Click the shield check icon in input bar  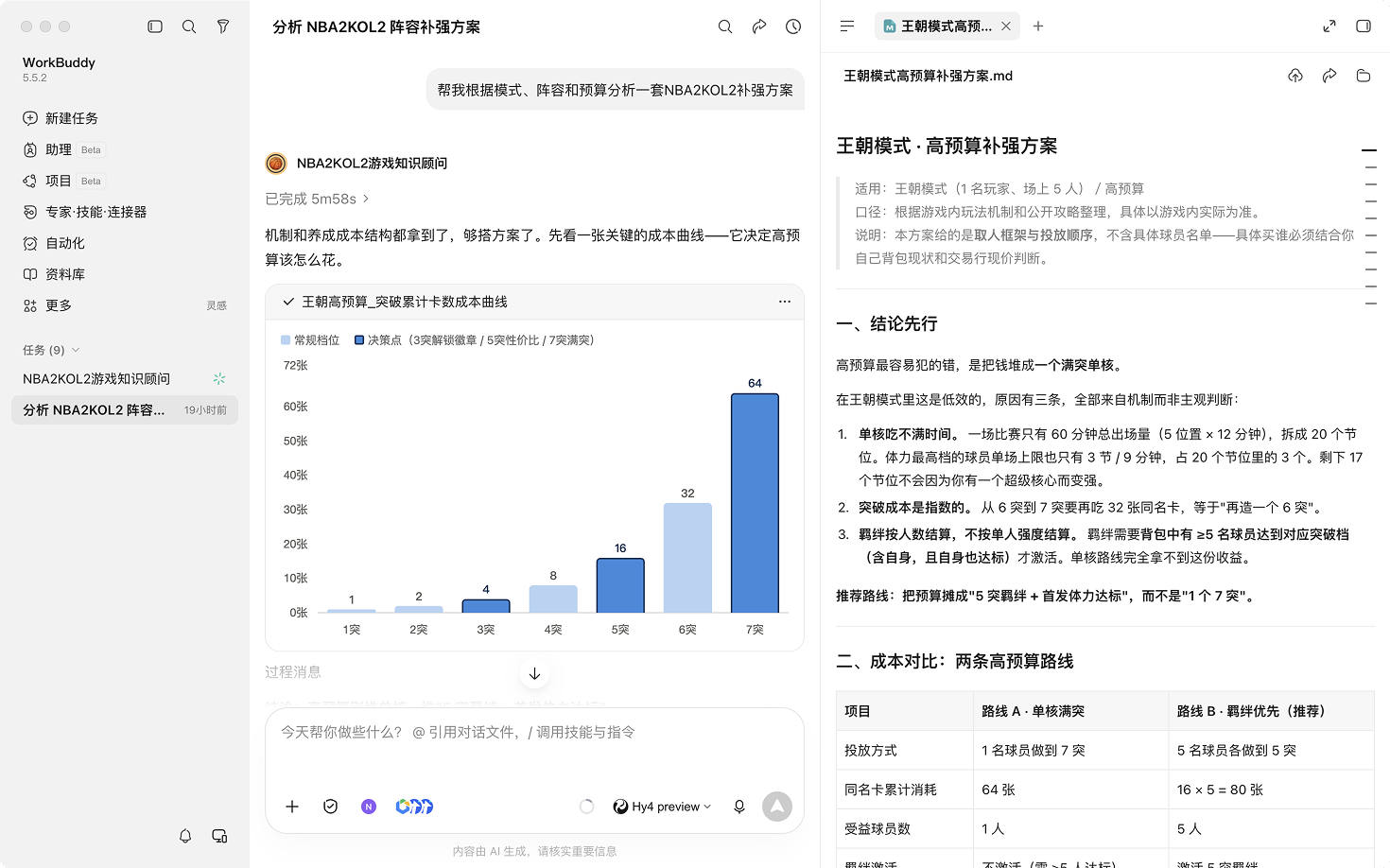click(330, 807)
